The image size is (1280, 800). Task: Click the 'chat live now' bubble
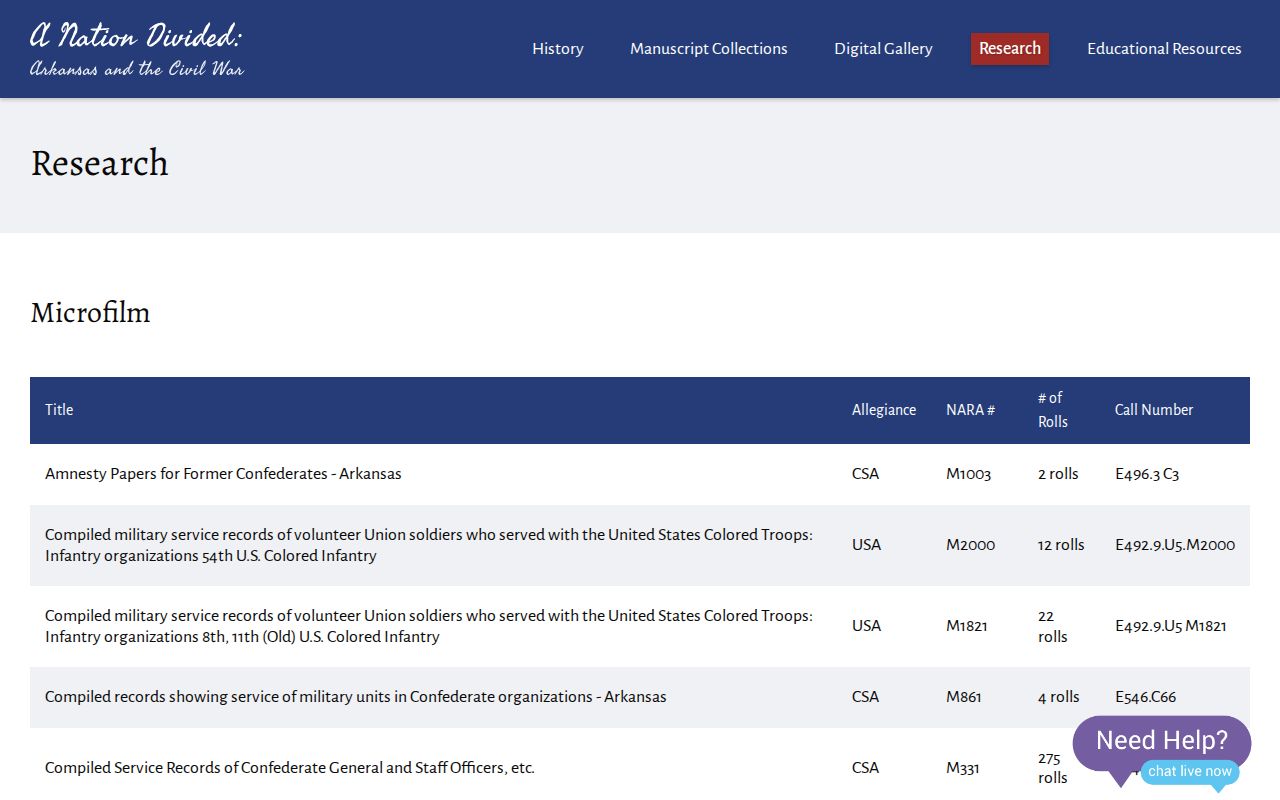[1190, 771]
